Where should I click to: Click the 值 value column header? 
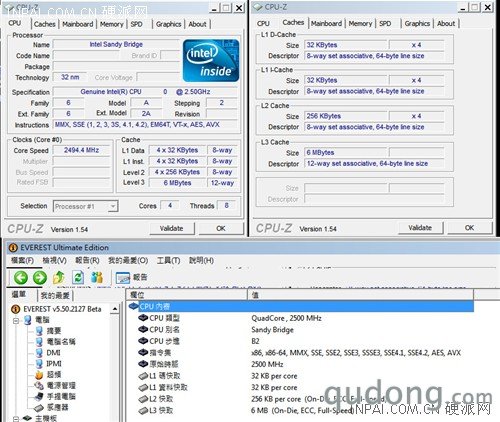point(361,295)
